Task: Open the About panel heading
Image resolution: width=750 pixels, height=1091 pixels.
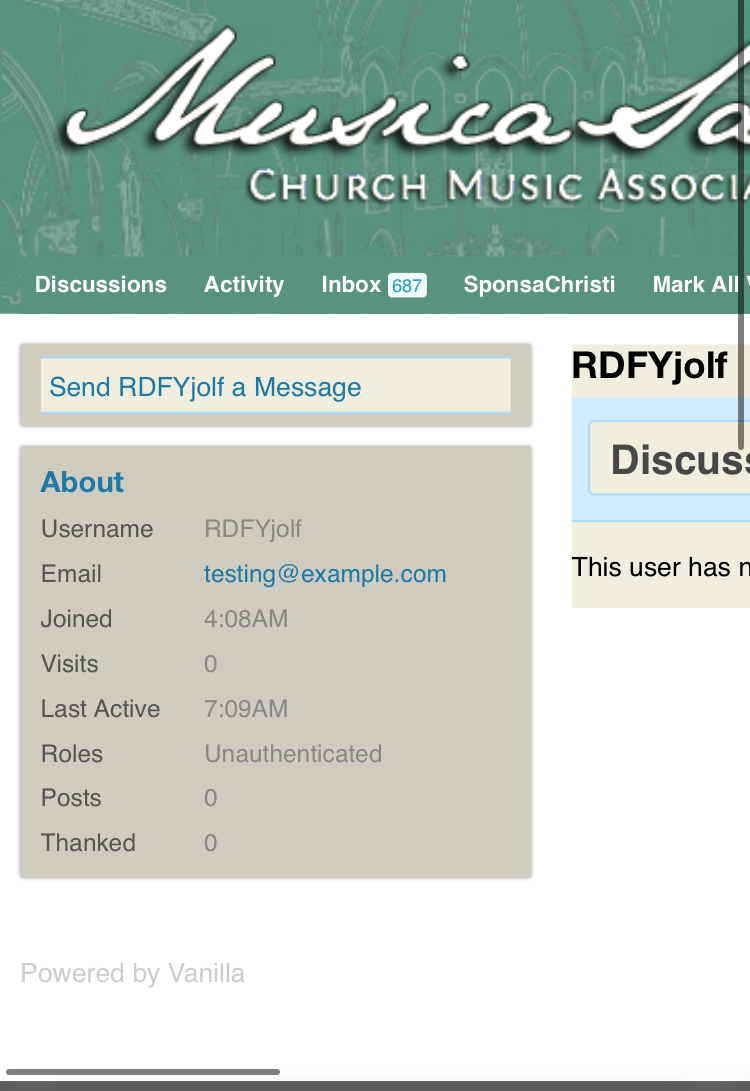Action: pos(82,482)
